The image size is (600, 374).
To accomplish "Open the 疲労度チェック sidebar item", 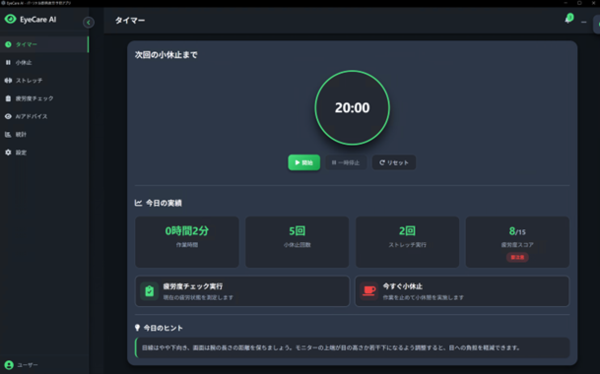I will [x=44, y=98].
